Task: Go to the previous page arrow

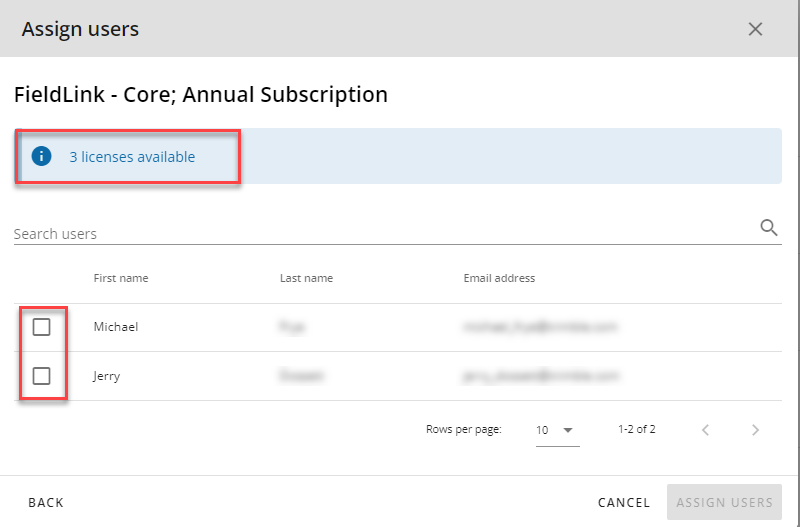Action: click(706, 430)
